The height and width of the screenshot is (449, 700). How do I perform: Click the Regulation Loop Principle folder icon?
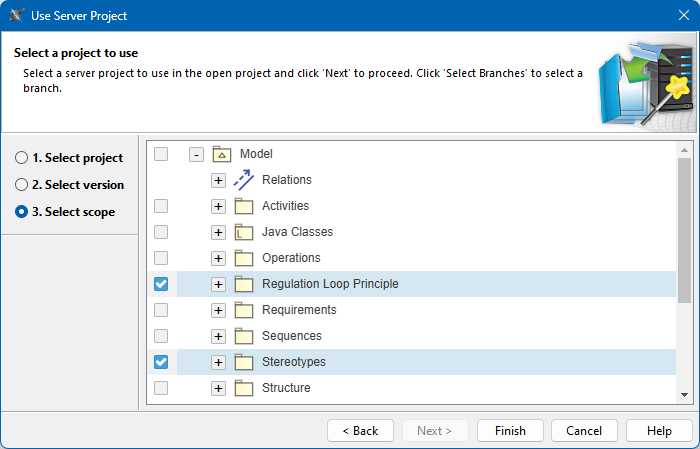244,284
